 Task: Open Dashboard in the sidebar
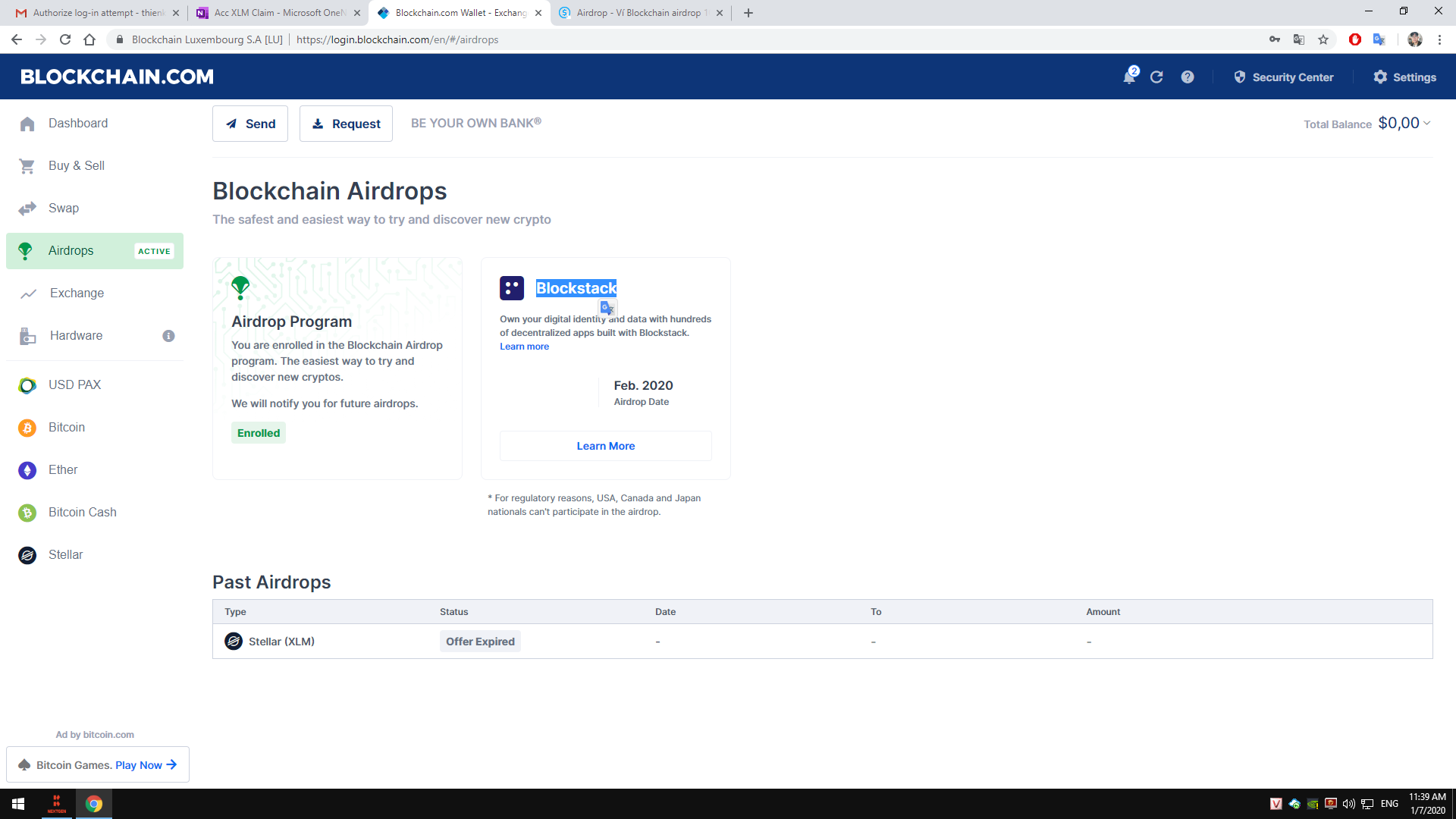(77, 124)
